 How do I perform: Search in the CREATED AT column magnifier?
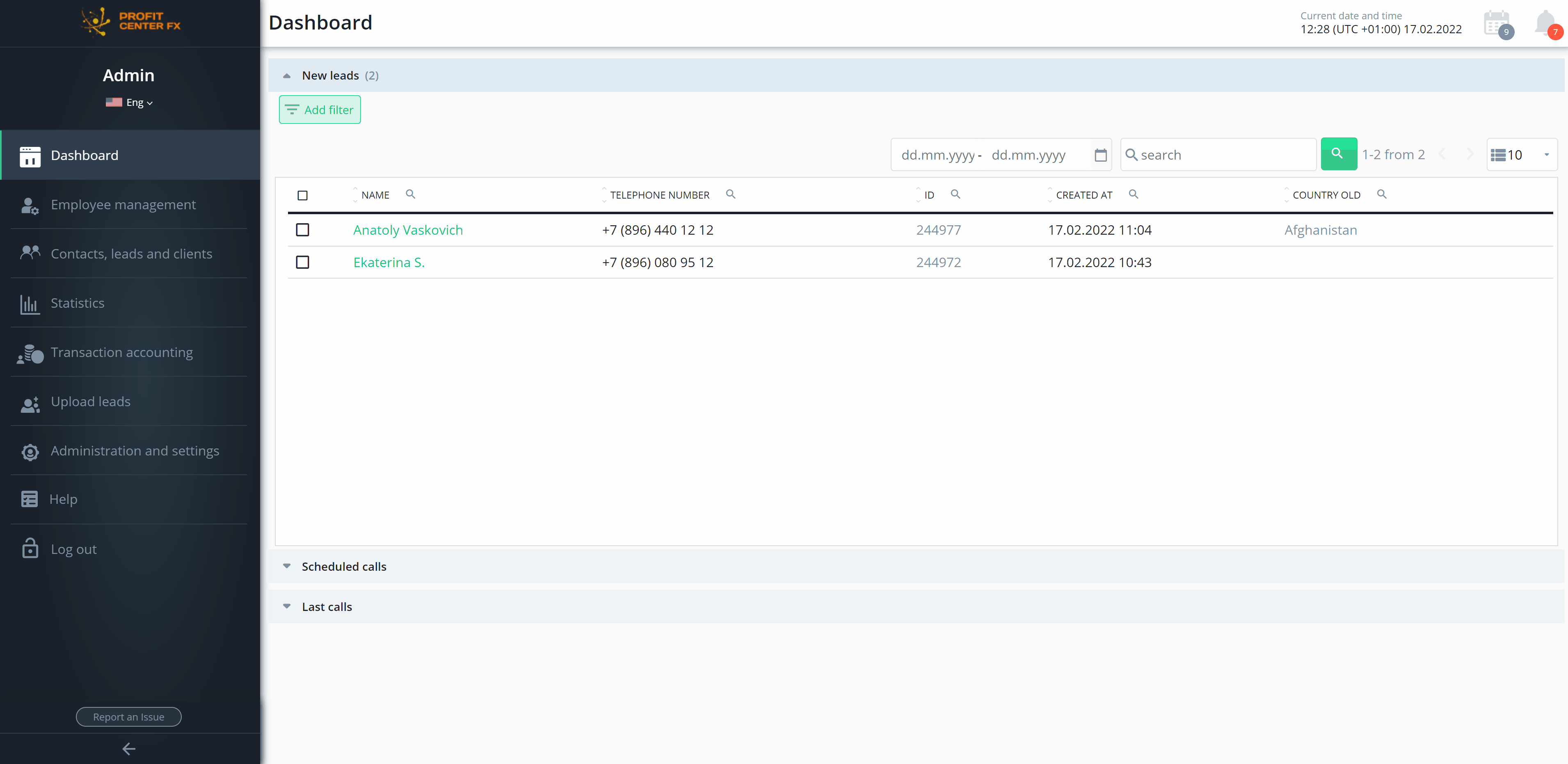tap(1133, 194)
